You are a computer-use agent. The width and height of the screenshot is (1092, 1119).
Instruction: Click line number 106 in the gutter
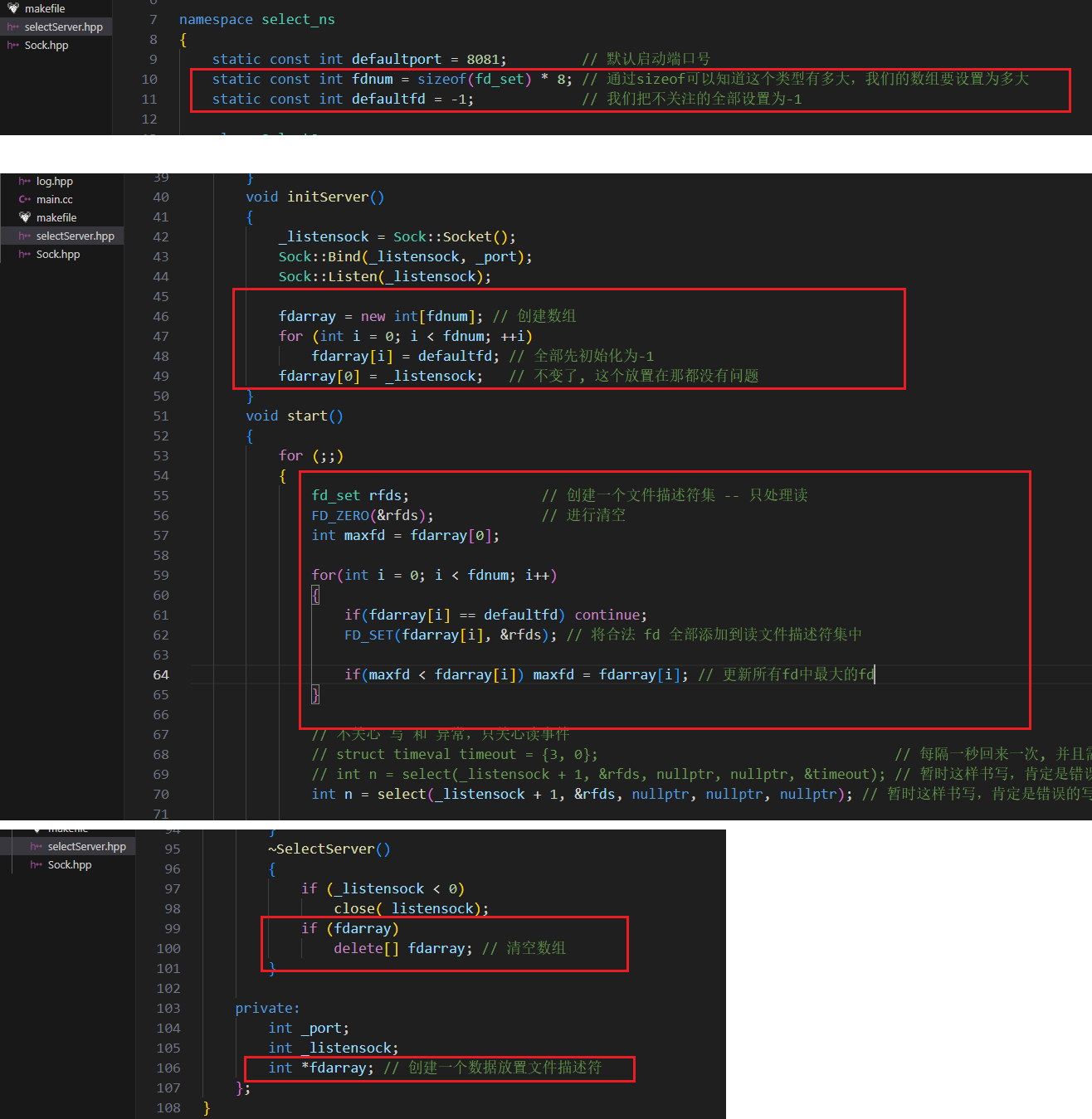(168, 1068)
